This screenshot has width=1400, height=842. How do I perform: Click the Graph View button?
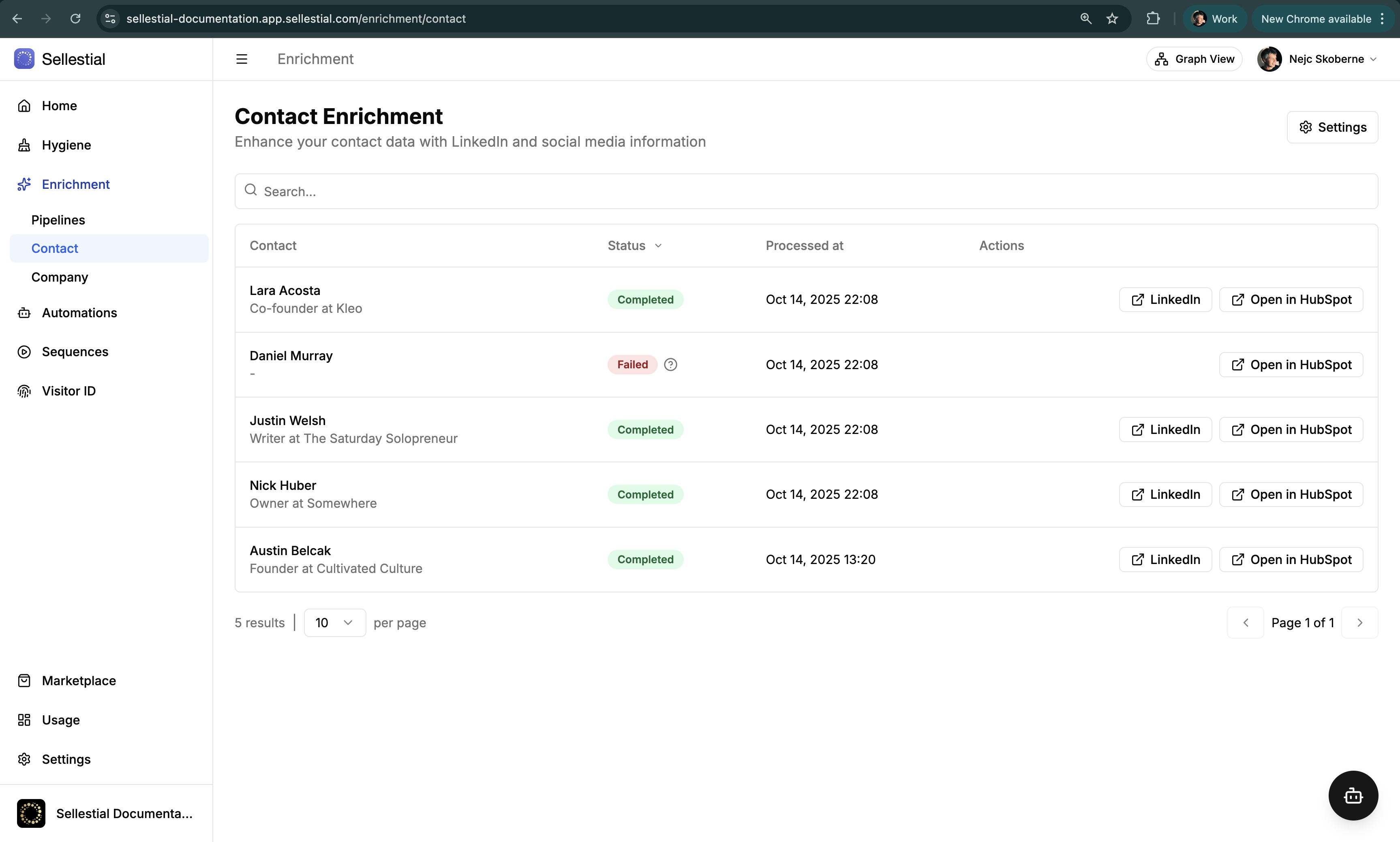[x=1194, y=59]
